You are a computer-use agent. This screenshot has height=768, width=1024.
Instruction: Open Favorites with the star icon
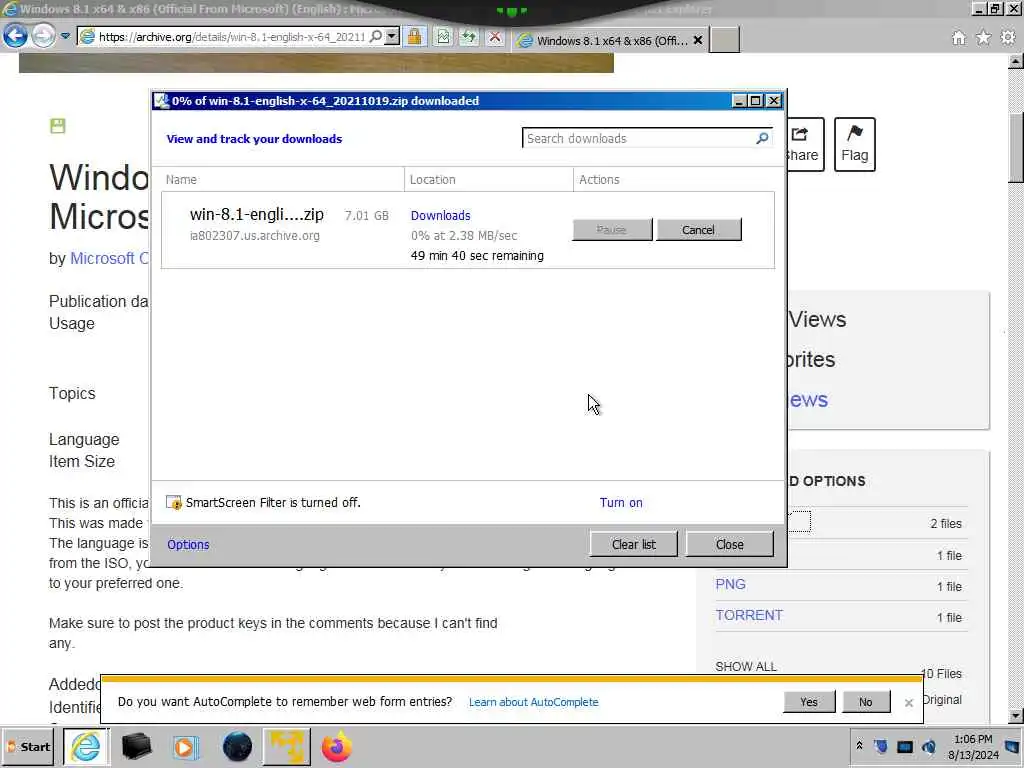(983, 38)
